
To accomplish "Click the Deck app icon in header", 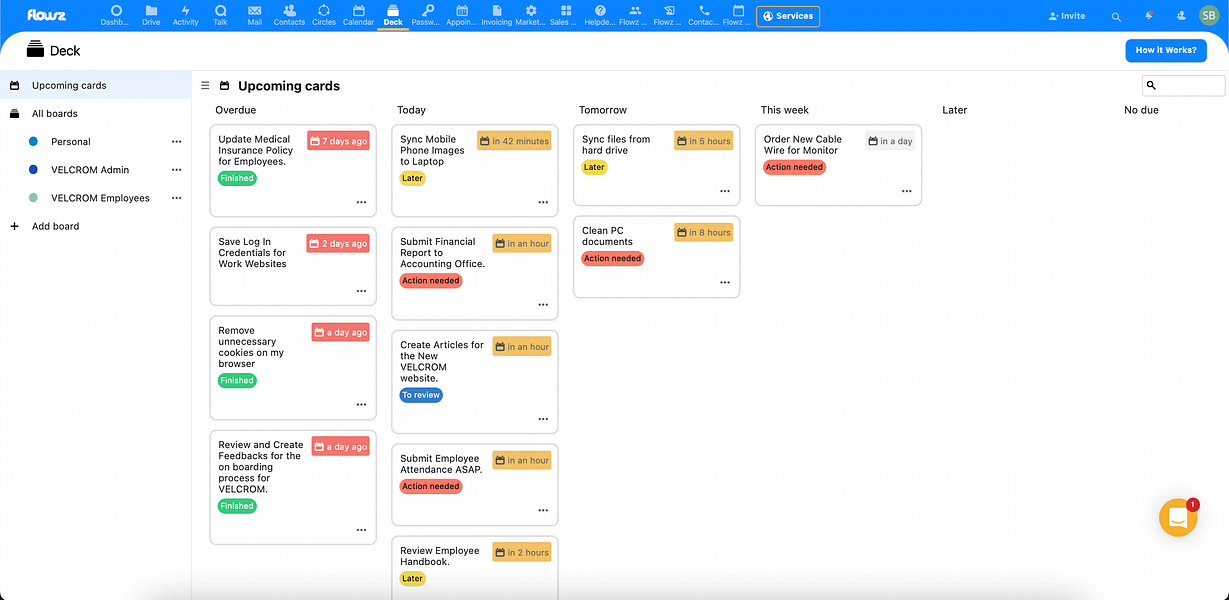I will click(36, 50).
